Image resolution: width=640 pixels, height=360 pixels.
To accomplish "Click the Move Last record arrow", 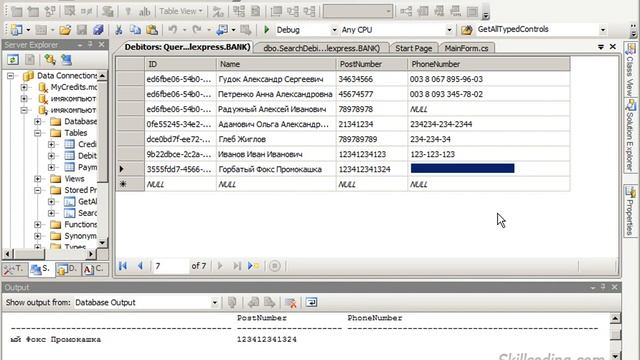I will point(237,266).
